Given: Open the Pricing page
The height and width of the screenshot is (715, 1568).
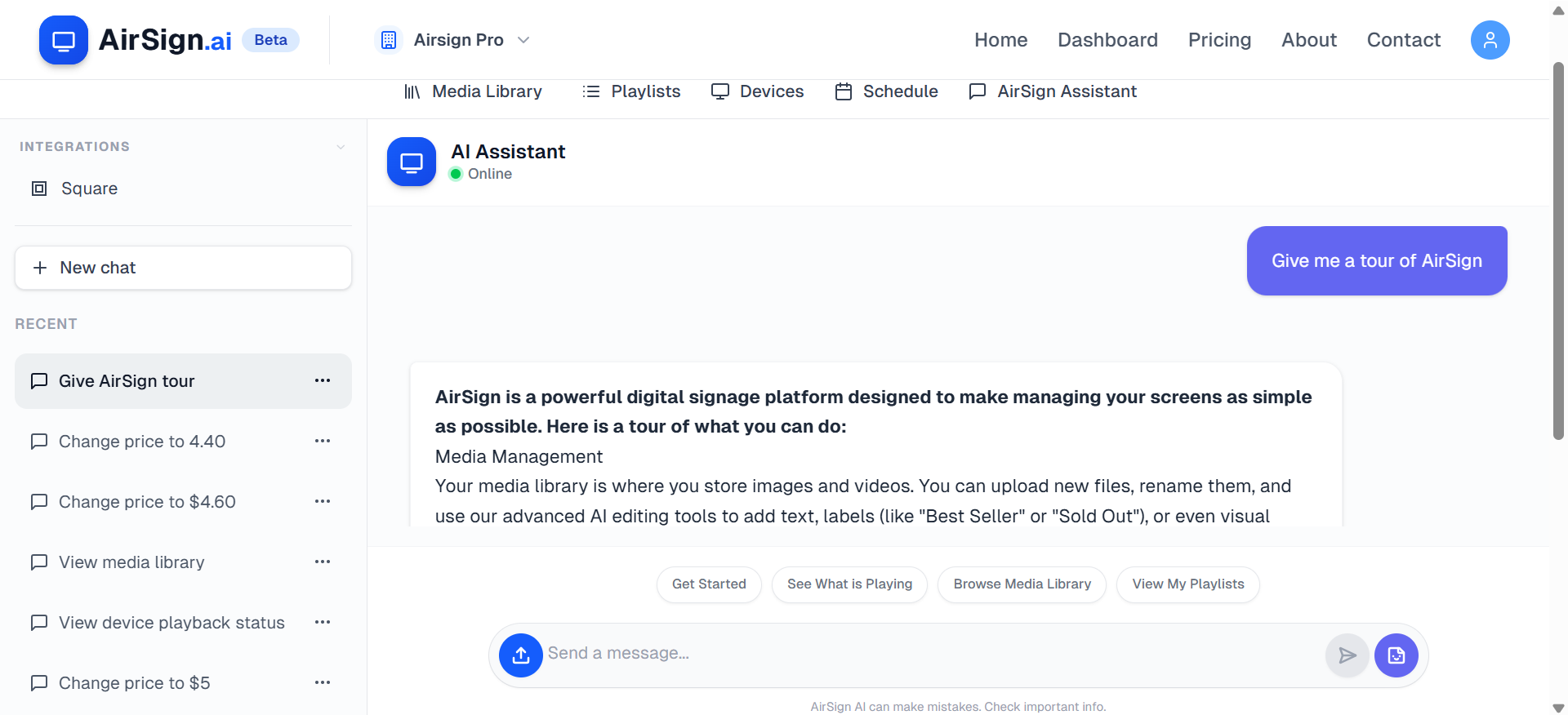Looking at the screenshot, I should pos(1219,40).
